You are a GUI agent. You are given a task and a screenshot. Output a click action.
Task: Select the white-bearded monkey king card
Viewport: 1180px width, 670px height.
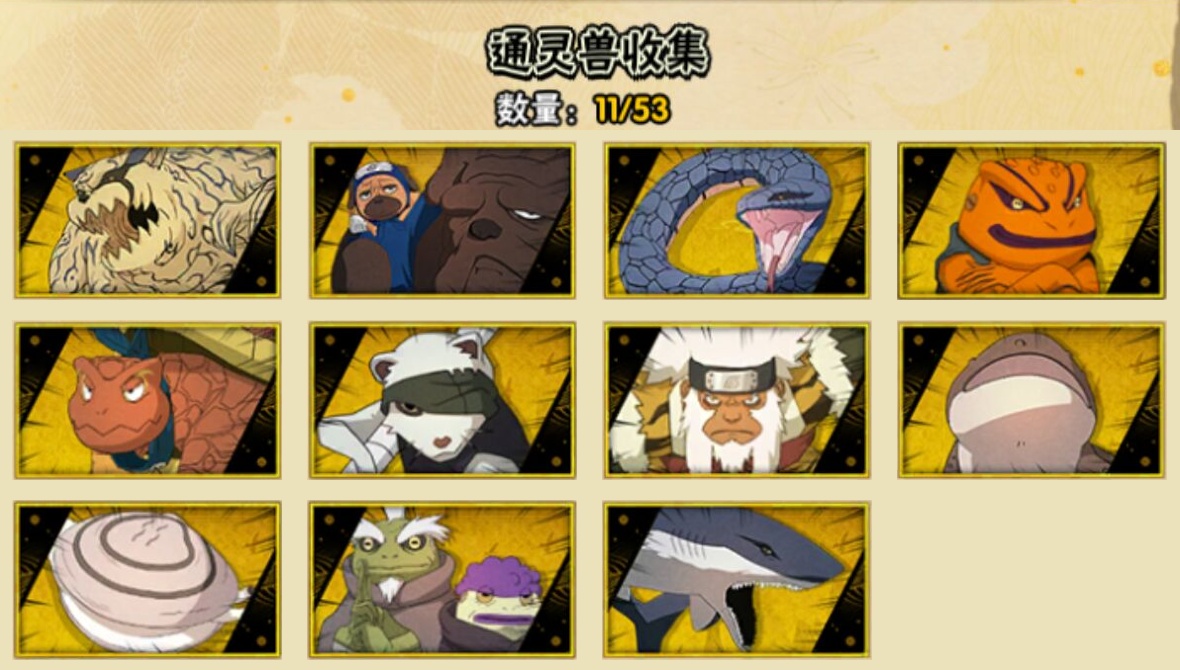(736, 400)
